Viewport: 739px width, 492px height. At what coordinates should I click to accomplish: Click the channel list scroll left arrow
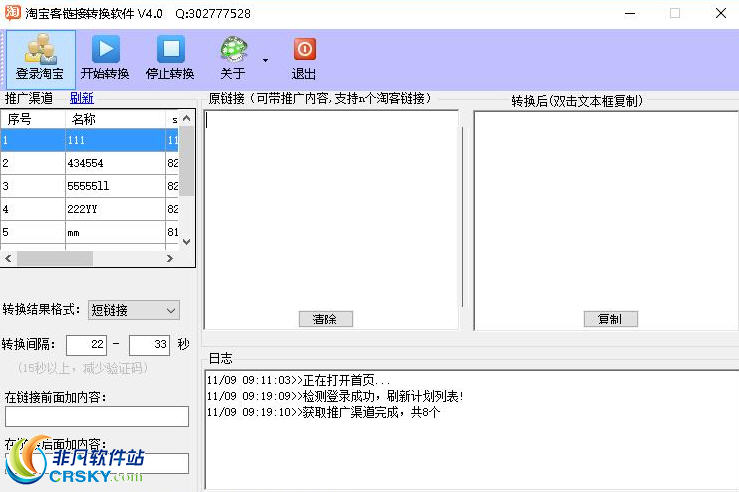click(x=8, y=258)
